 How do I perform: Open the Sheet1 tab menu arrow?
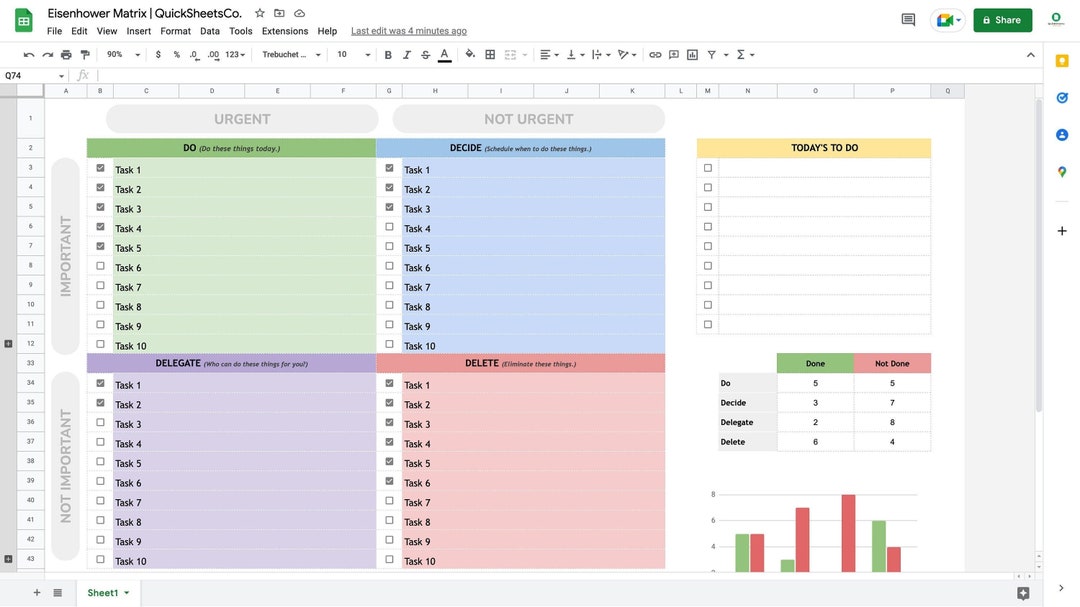(124, 591)
